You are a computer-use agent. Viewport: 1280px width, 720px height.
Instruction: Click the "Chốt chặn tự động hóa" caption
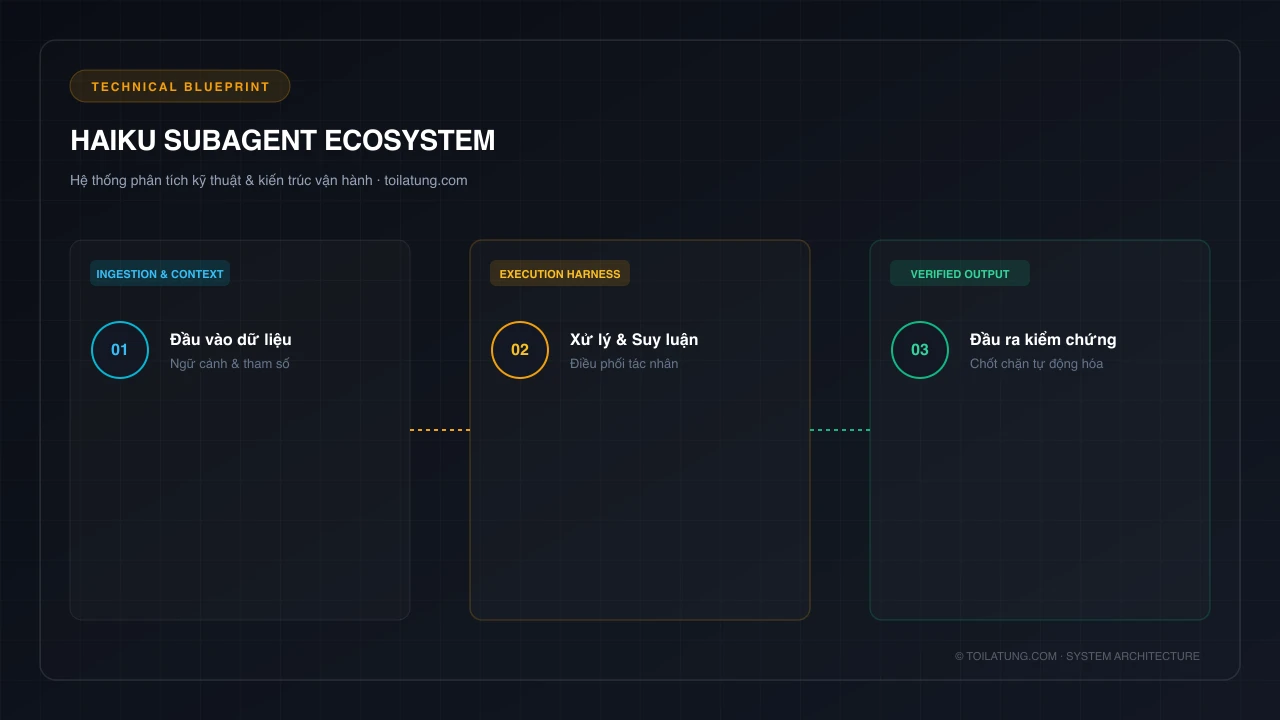tap(1037, 364)
